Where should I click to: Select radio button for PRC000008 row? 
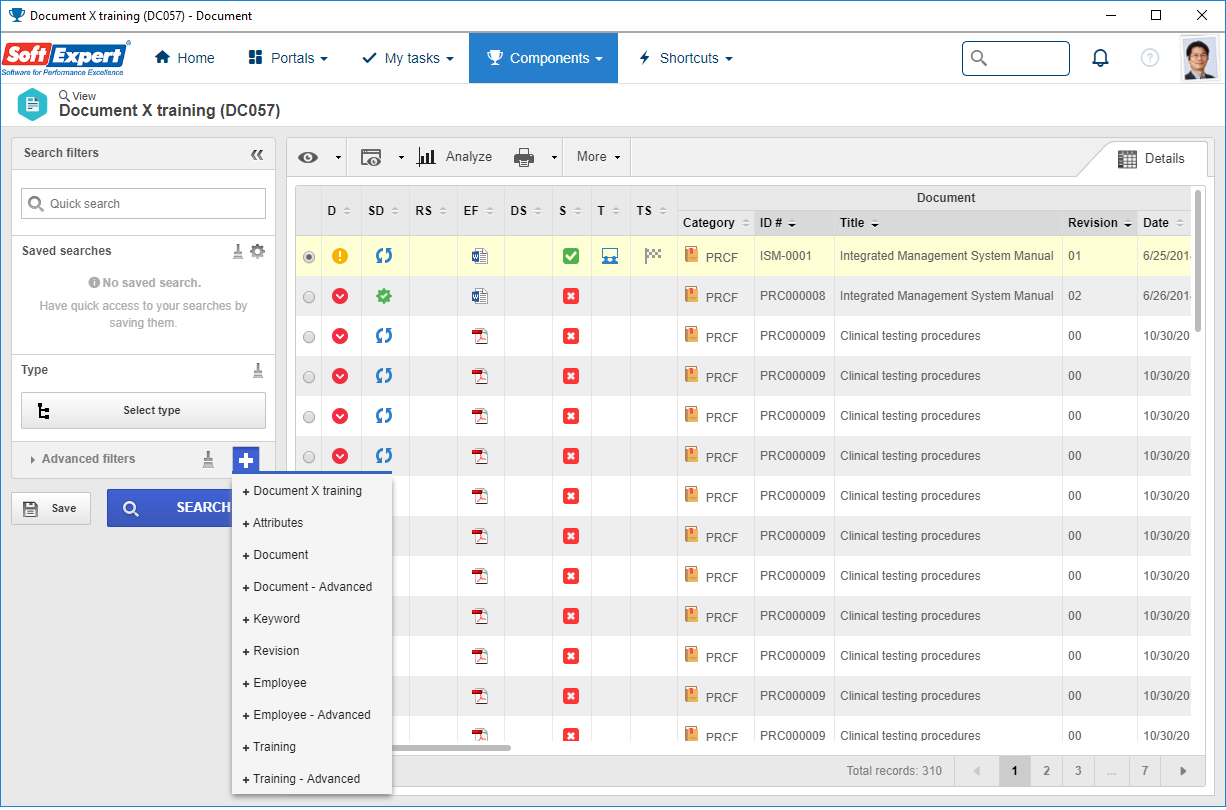(309, 297)
